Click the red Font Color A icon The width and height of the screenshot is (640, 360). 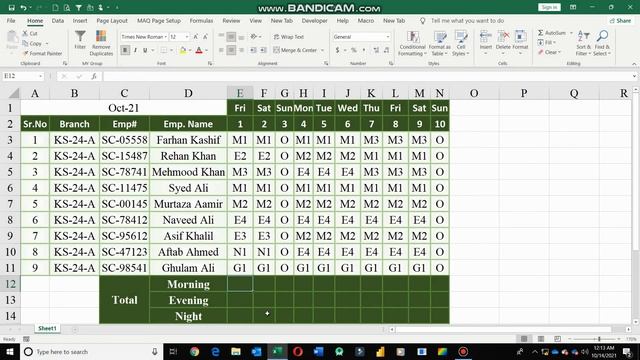click(x=199, y=50)
